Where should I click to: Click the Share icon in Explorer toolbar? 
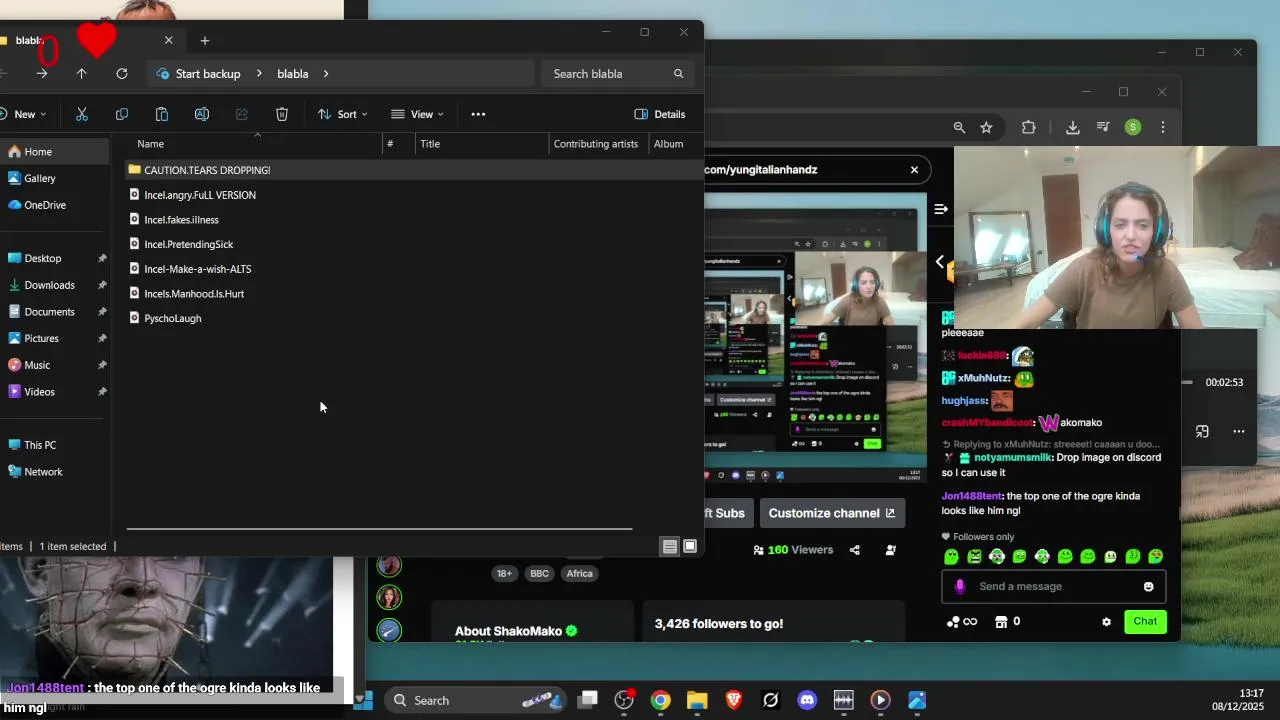click(x=242, y=114)
